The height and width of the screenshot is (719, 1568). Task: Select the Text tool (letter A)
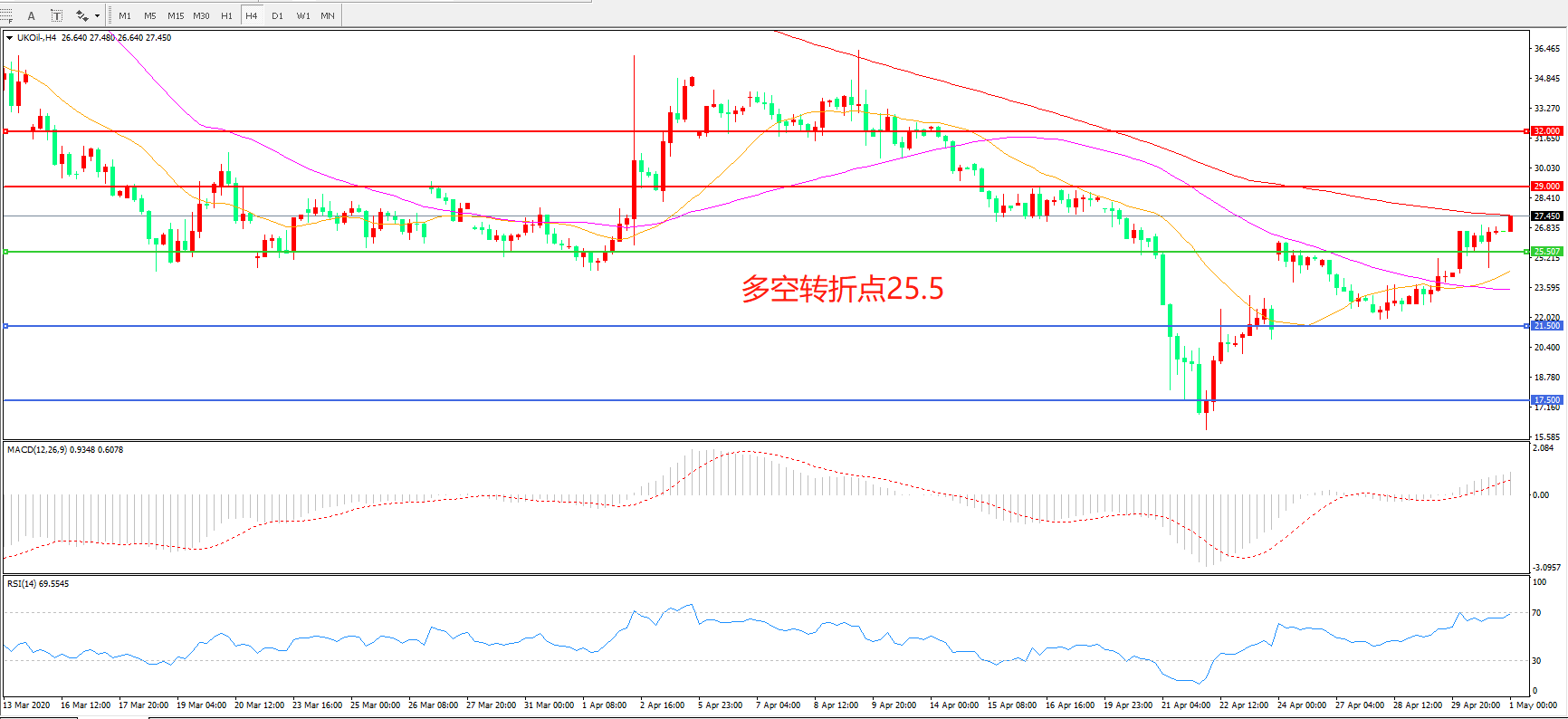[32, 15]
